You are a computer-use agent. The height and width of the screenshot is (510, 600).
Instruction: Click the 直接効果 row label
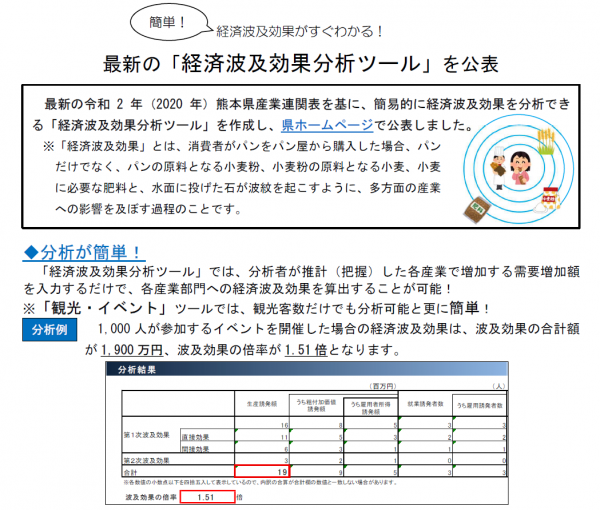[x=201, y=436]
